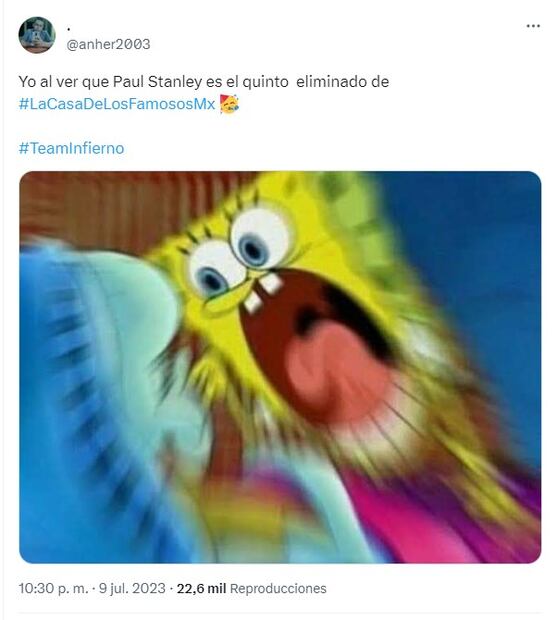Screen dimensions: 557x620
Task: Open the three-dot more options menu
Action: point(533,26)
